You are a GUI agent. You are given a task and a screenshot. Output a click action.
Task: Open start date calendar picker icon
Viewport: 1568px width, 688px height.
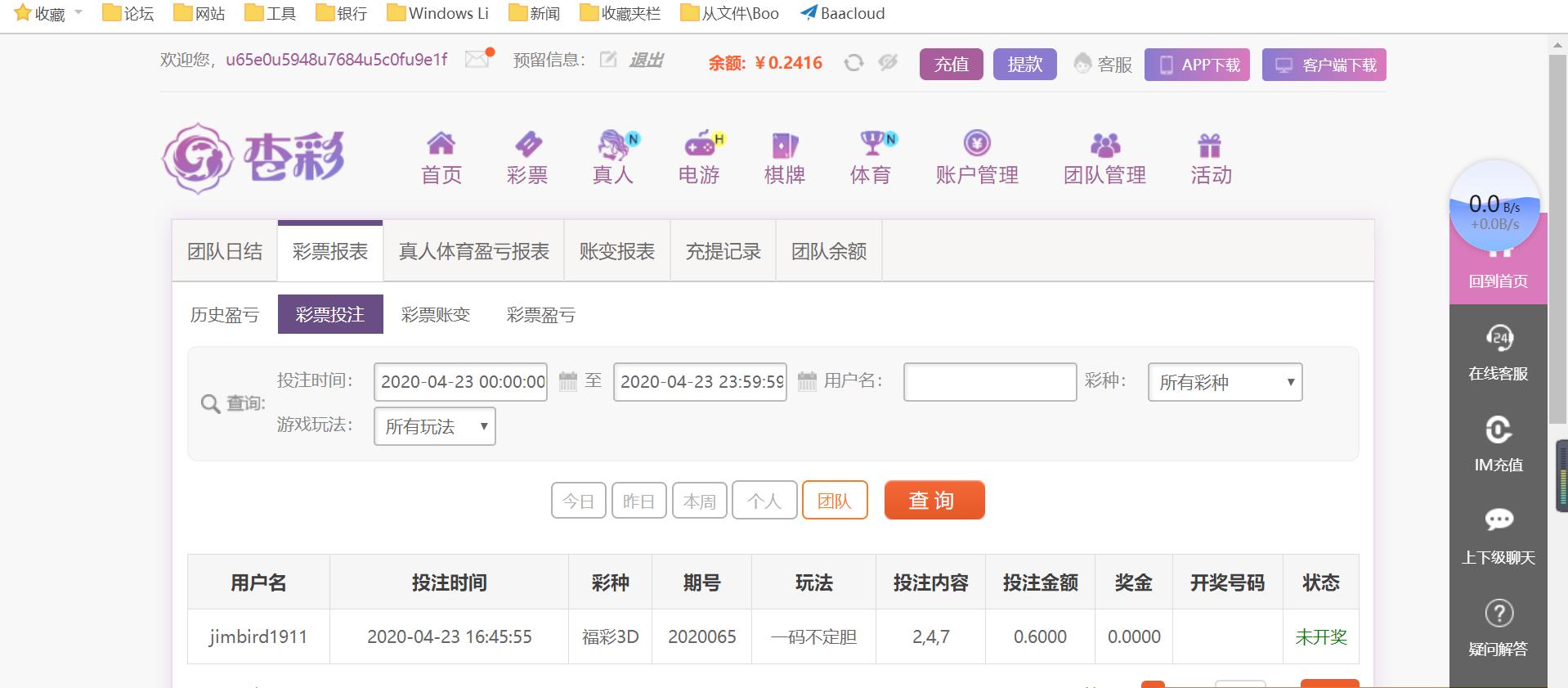coord(567,381)
